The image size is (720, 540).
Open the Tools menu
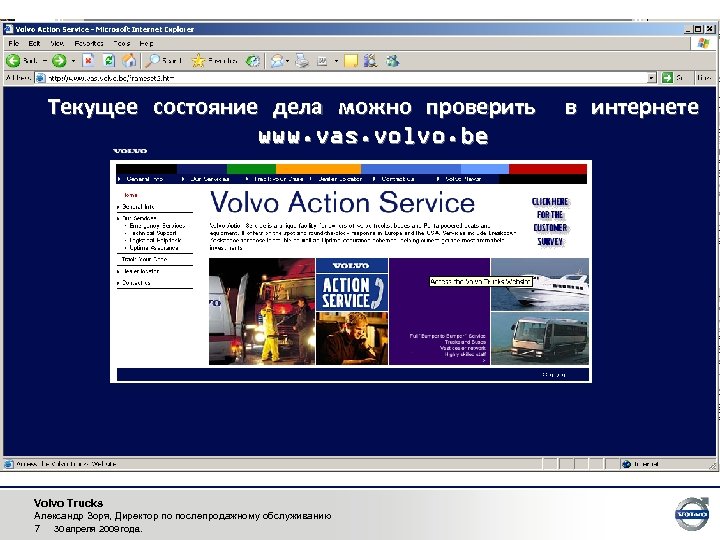(x=122, y=43)
